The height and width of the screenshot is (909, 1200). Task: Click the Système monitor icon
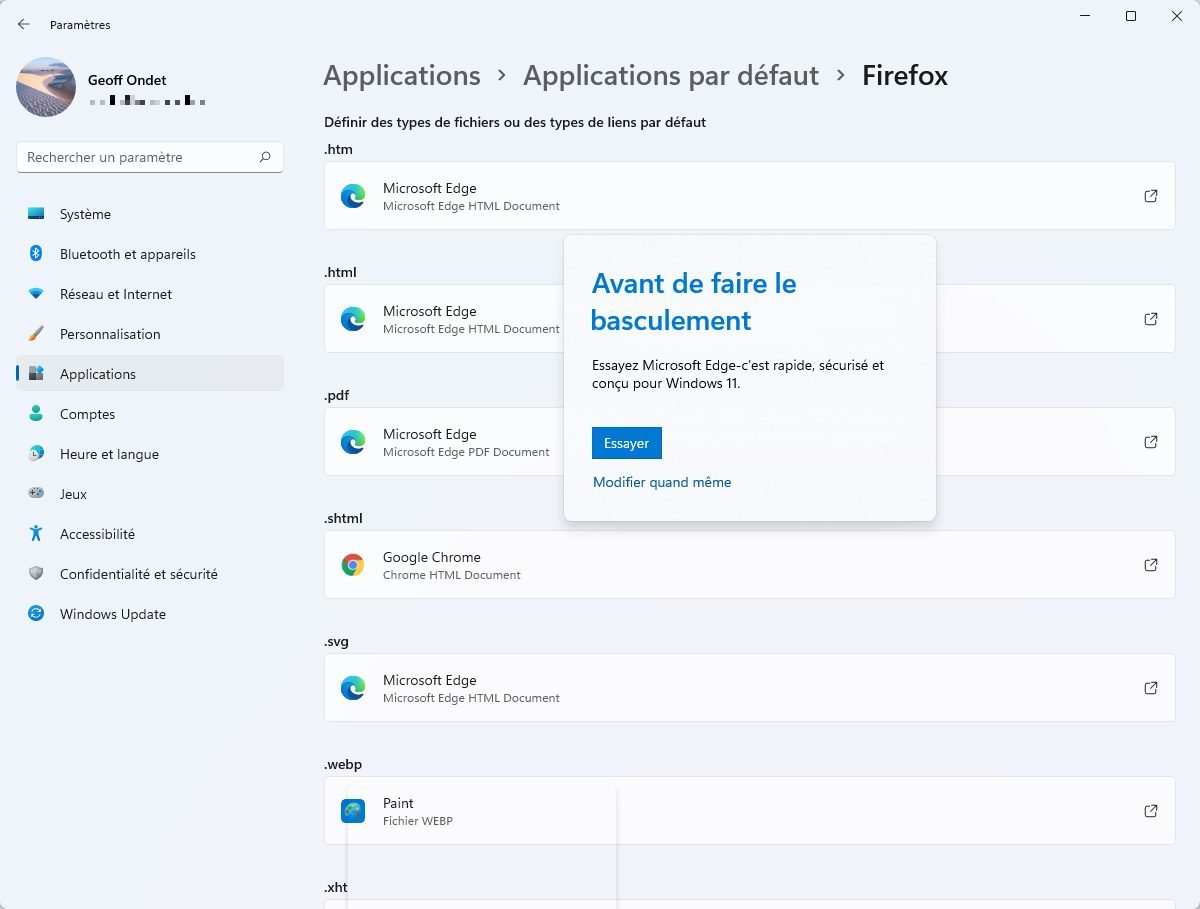[x=36, y=214]
